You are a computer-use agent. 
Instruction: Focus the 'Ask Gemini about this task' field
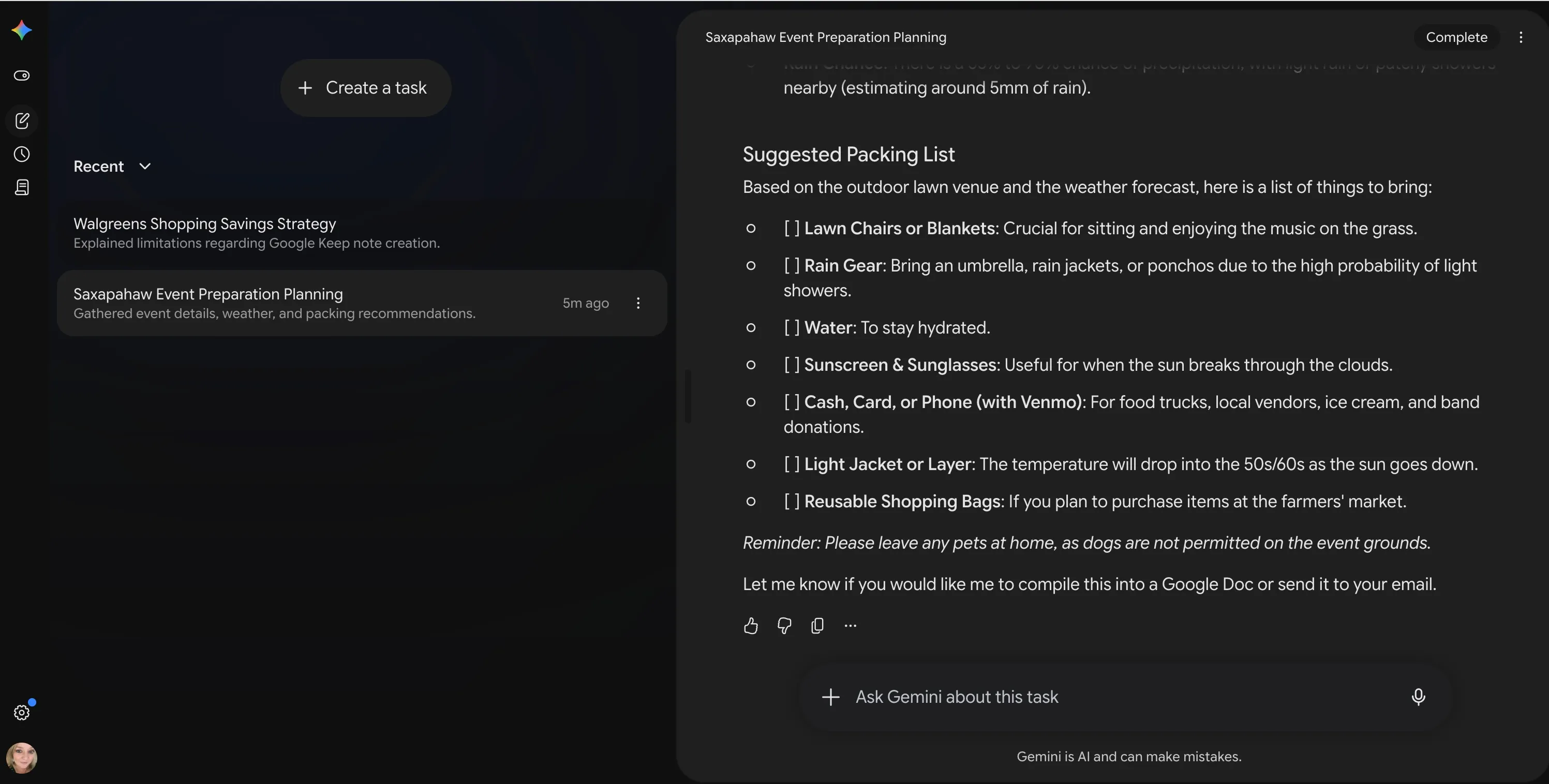1124,697
